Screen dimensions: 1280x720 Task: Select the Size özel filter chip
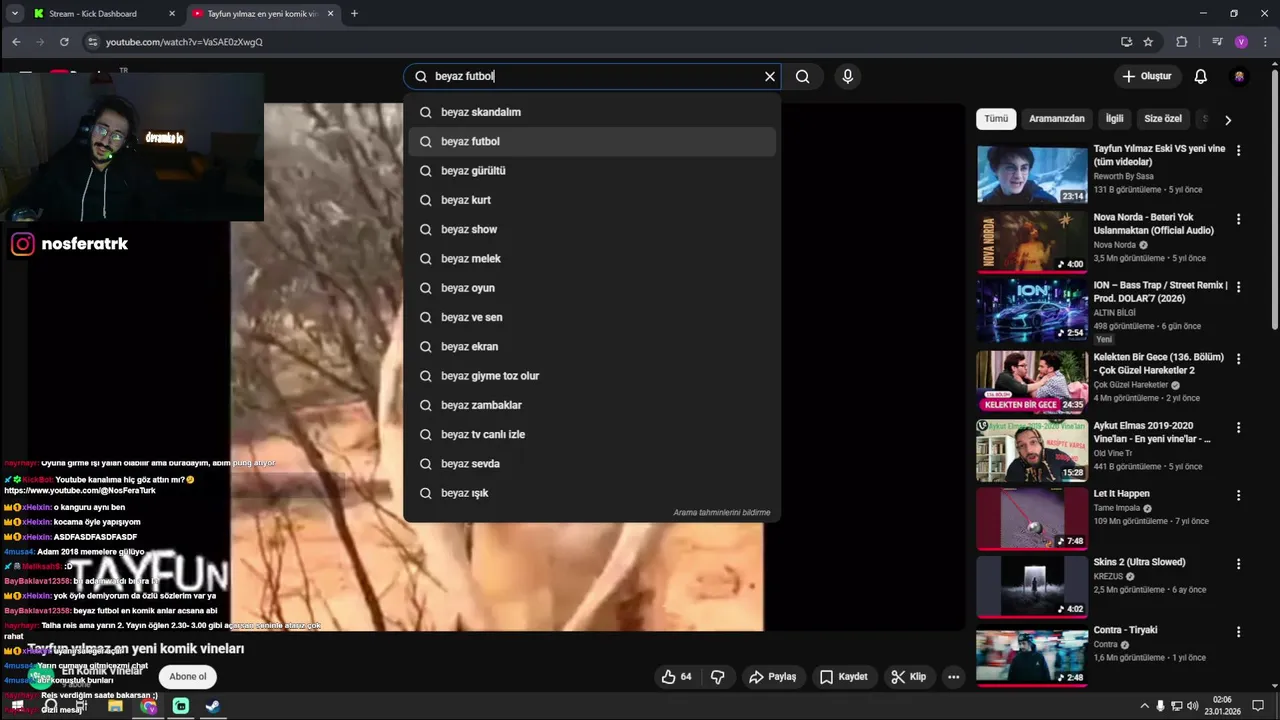point(1163,119)
